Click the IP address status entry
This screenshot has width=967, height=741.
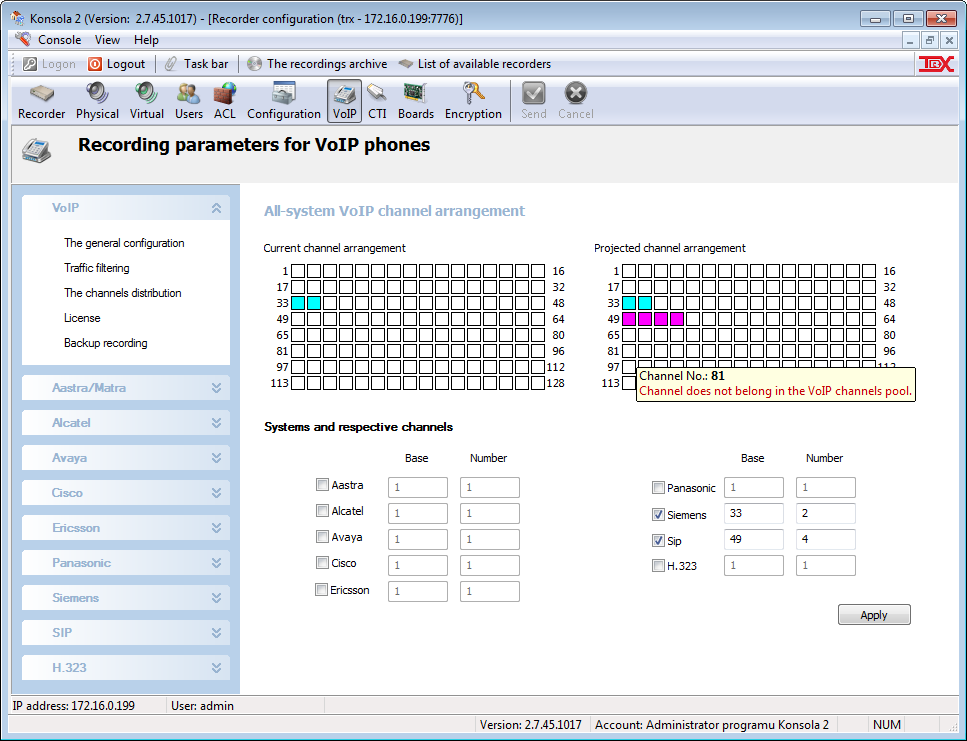[73, 706]
